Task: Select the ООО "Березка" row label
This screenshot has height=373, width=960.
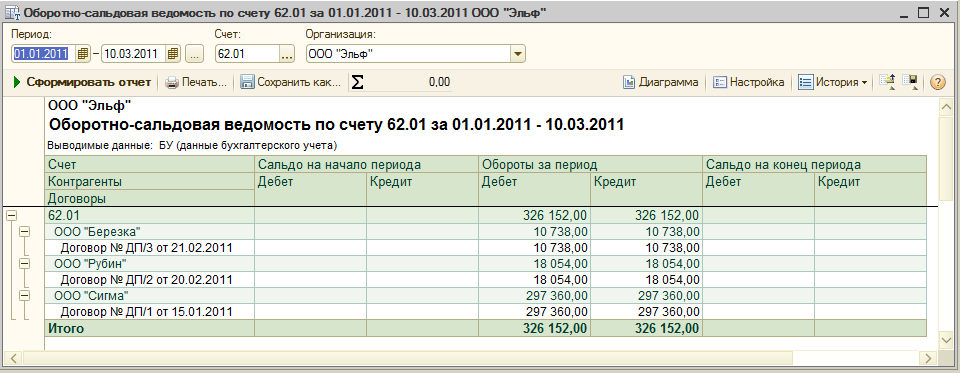Action: pyautogui.click(x=98, y=232)
